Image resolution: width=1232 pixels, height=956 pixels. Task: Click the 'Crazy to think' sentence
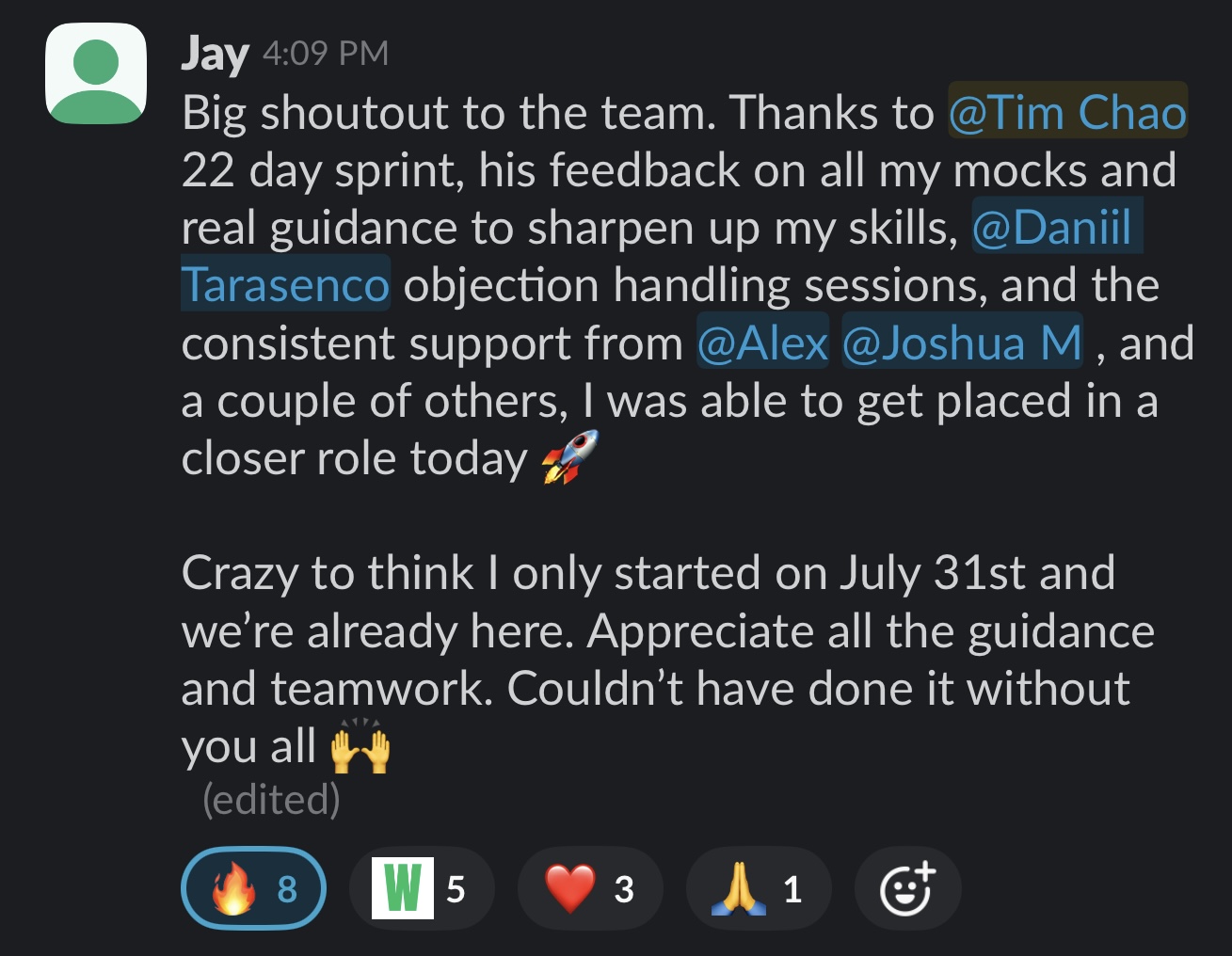328,573
